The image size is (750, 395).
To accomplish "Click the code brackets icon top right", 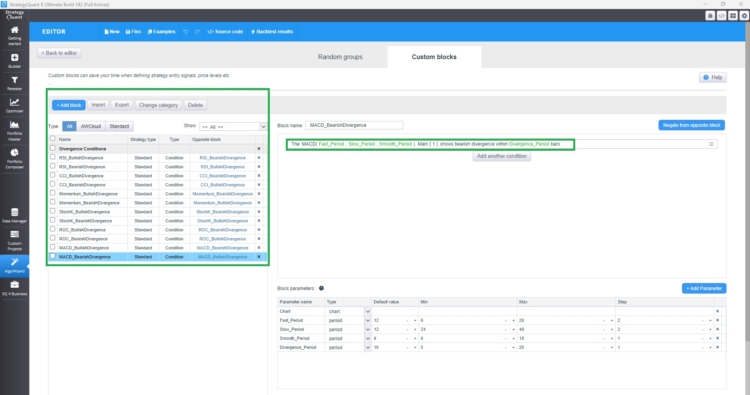I will [721, 16].
